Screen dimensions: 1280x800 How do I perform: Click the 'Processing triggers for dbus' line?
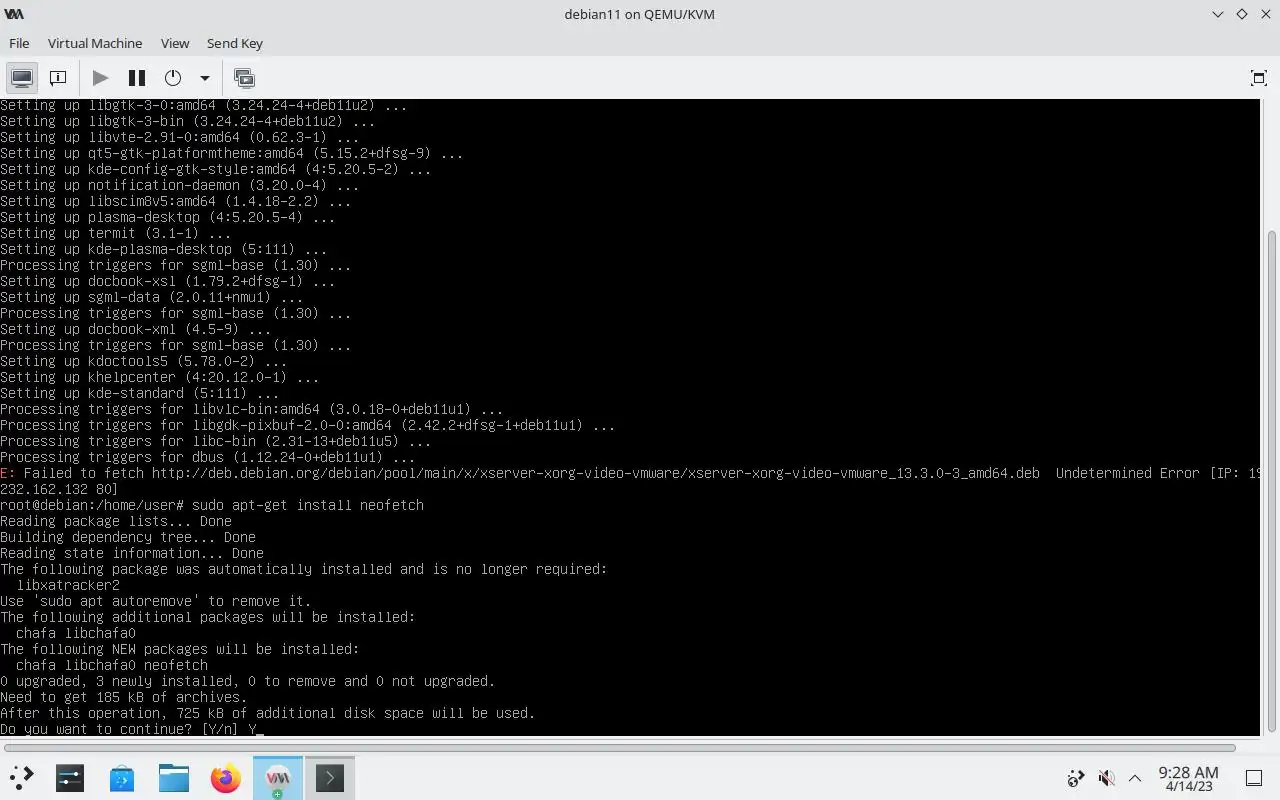point(208,457)
